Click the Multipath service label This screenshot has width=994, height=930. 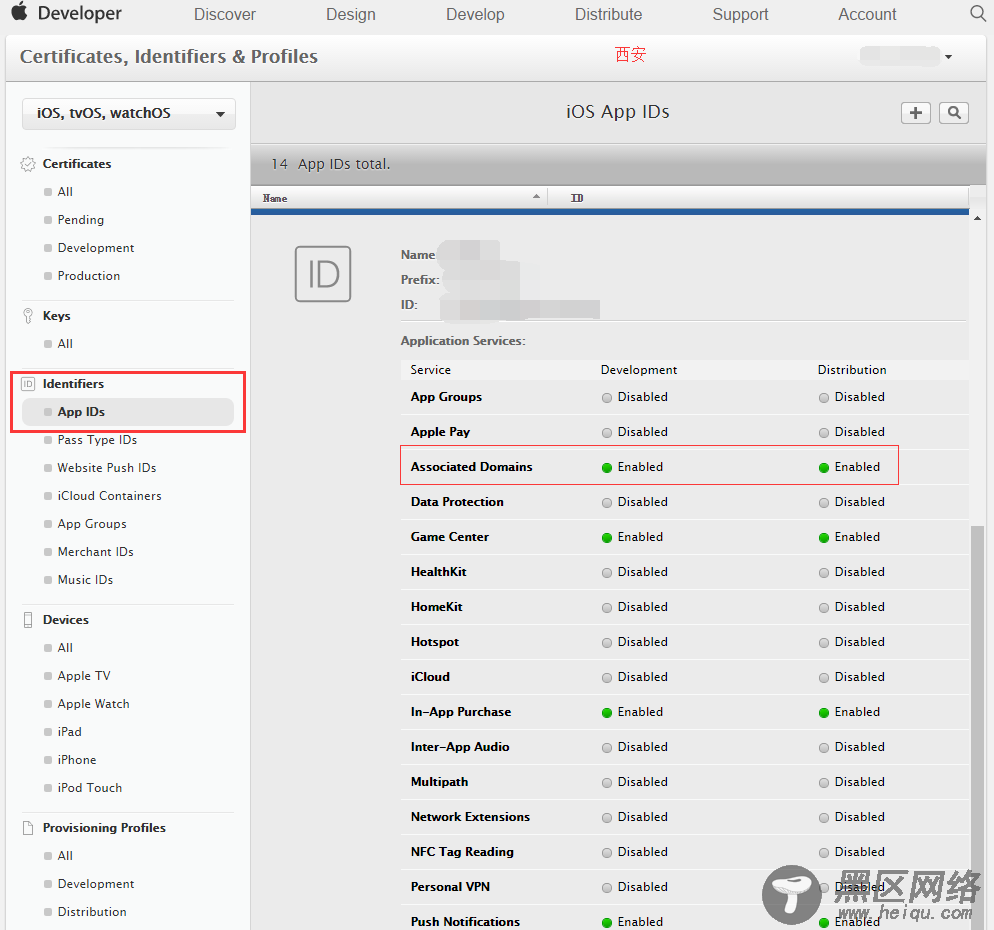pyautogui.click(x=439, y=782)
